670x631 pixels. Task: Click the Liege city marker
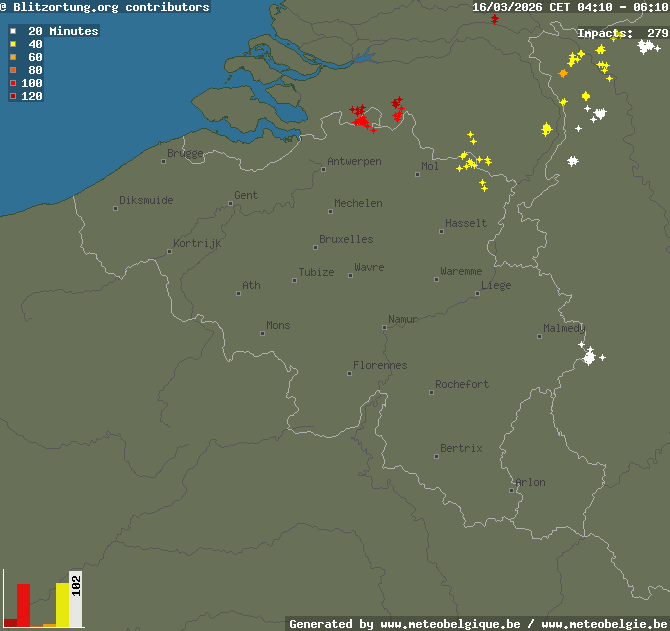click(x=478, y=293)
